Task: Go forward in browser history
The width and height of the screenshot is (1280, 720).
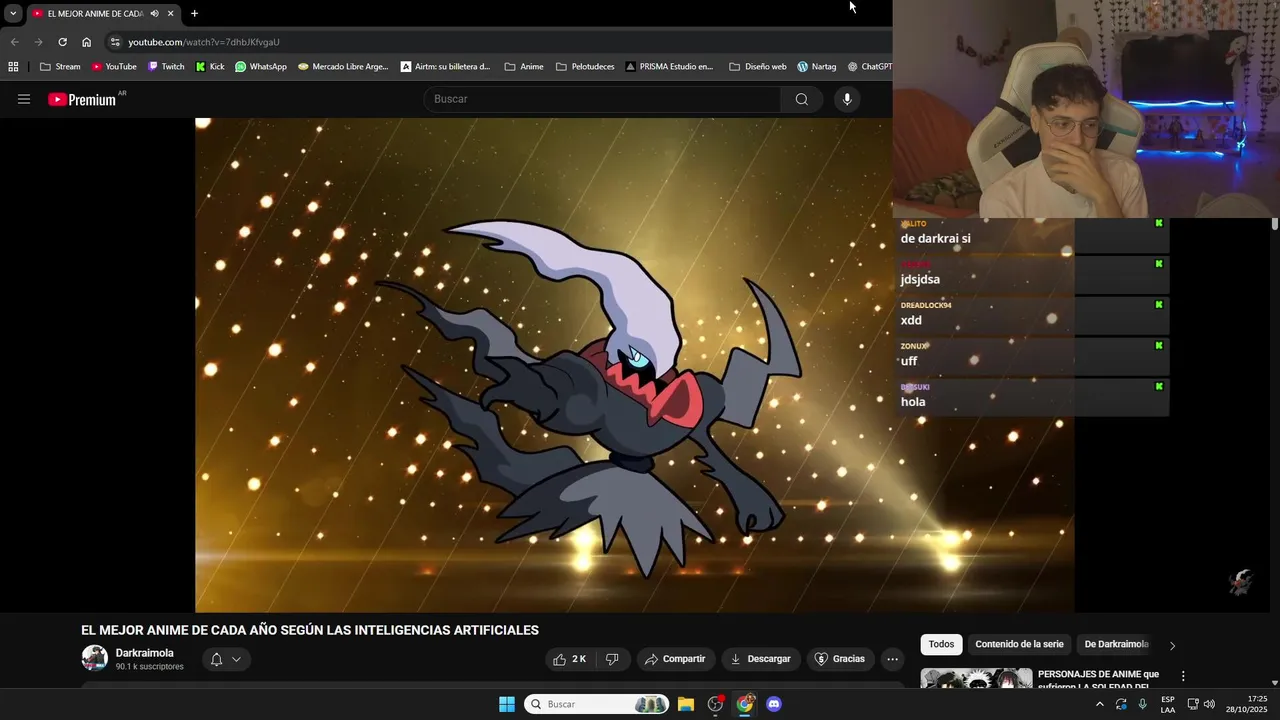Action: pos(38,42)
